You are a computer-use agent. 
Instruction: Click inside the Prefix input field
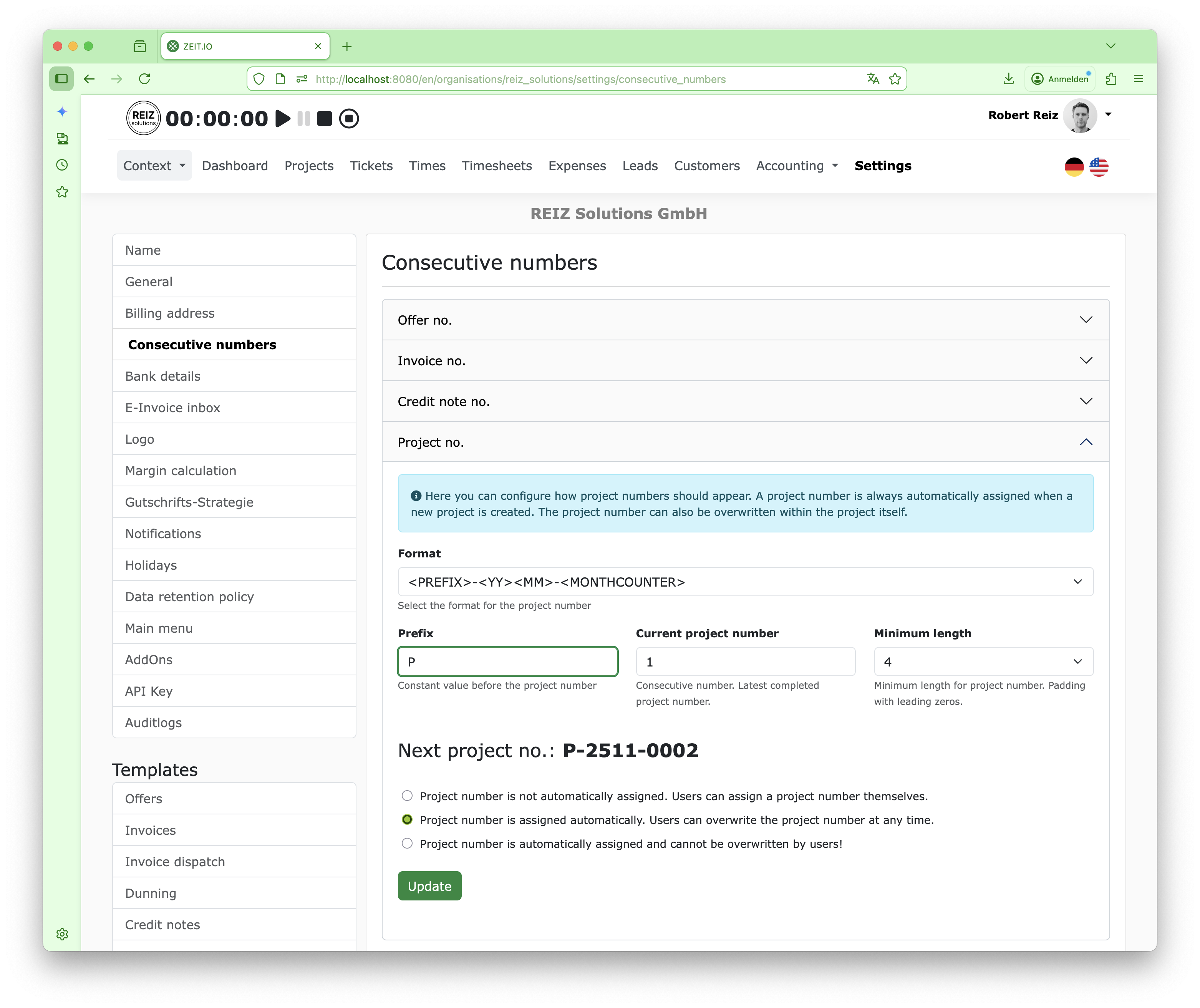pos(507,661)
